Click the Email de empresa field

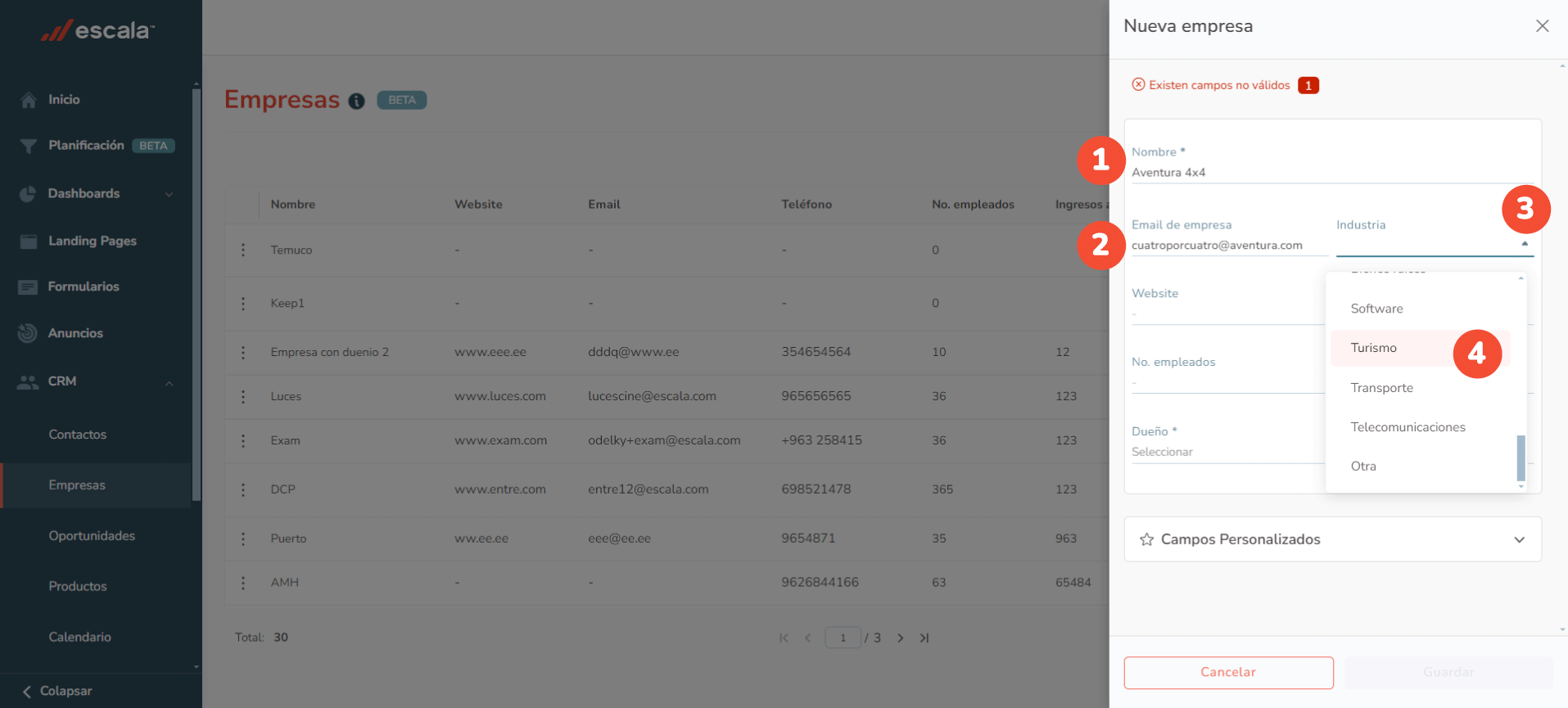pyautogui.click(x=1230, y=246)
